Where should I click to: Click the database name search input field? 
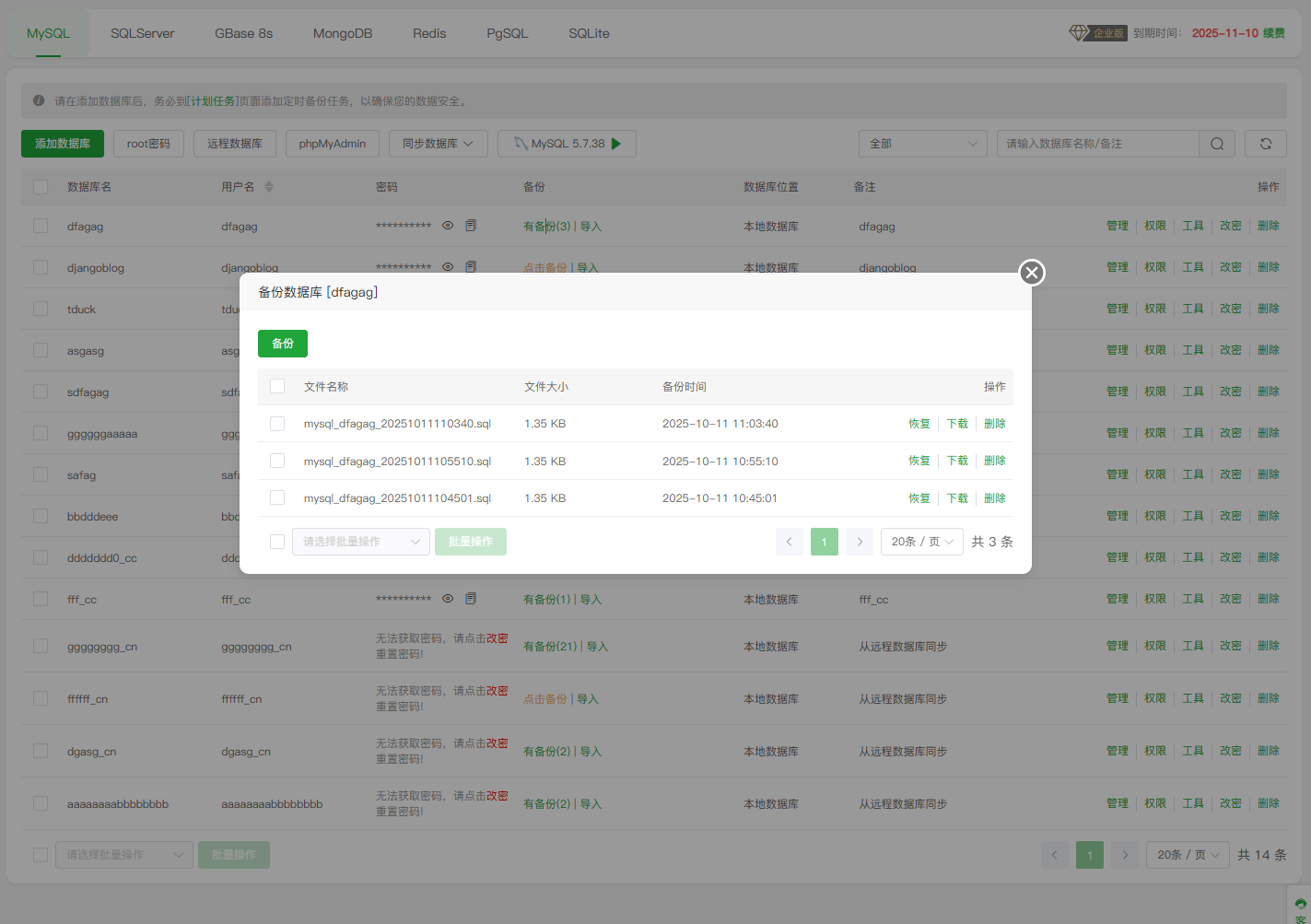point(1096,144)
